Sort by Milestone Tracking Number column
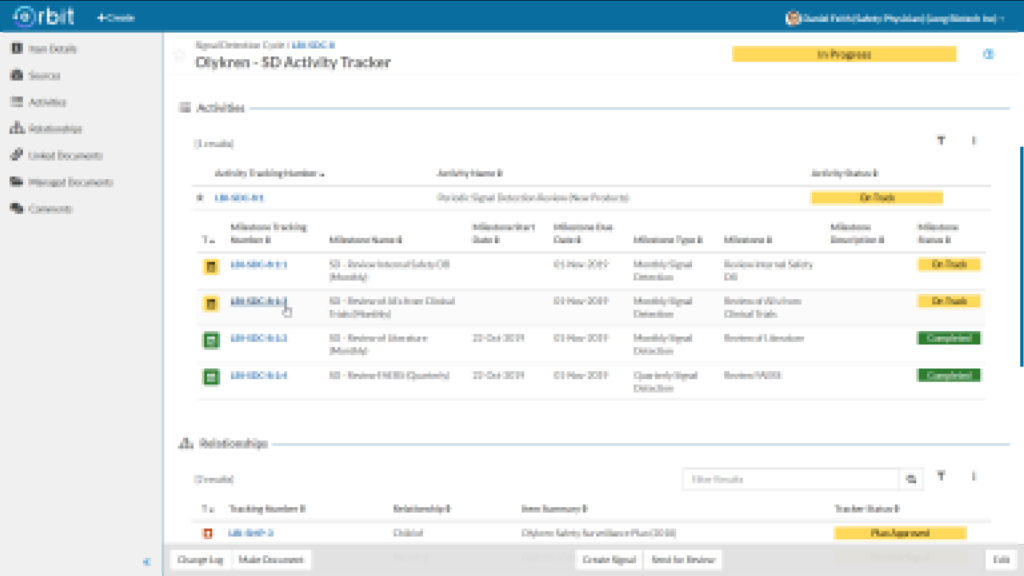Image resolution: width=1024 pixels, height=576 pixels. (x=268, y=233)
